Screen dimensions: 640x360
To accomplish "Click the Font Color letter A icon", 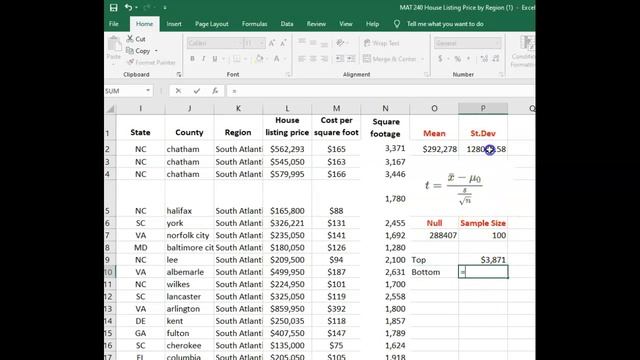I will (276, 59).
